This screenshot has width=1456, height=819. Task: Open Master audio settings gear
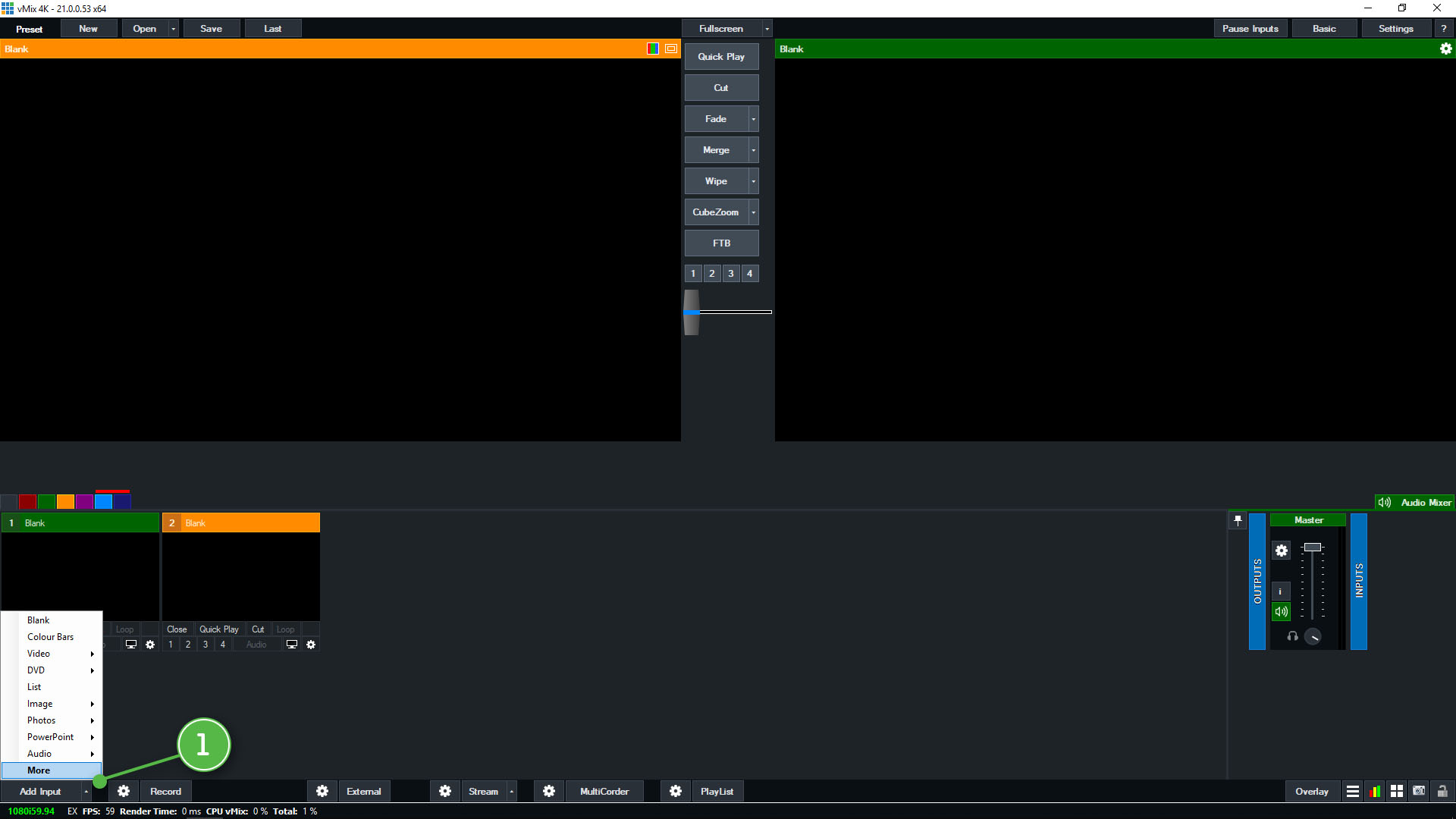pos(1282,551)
